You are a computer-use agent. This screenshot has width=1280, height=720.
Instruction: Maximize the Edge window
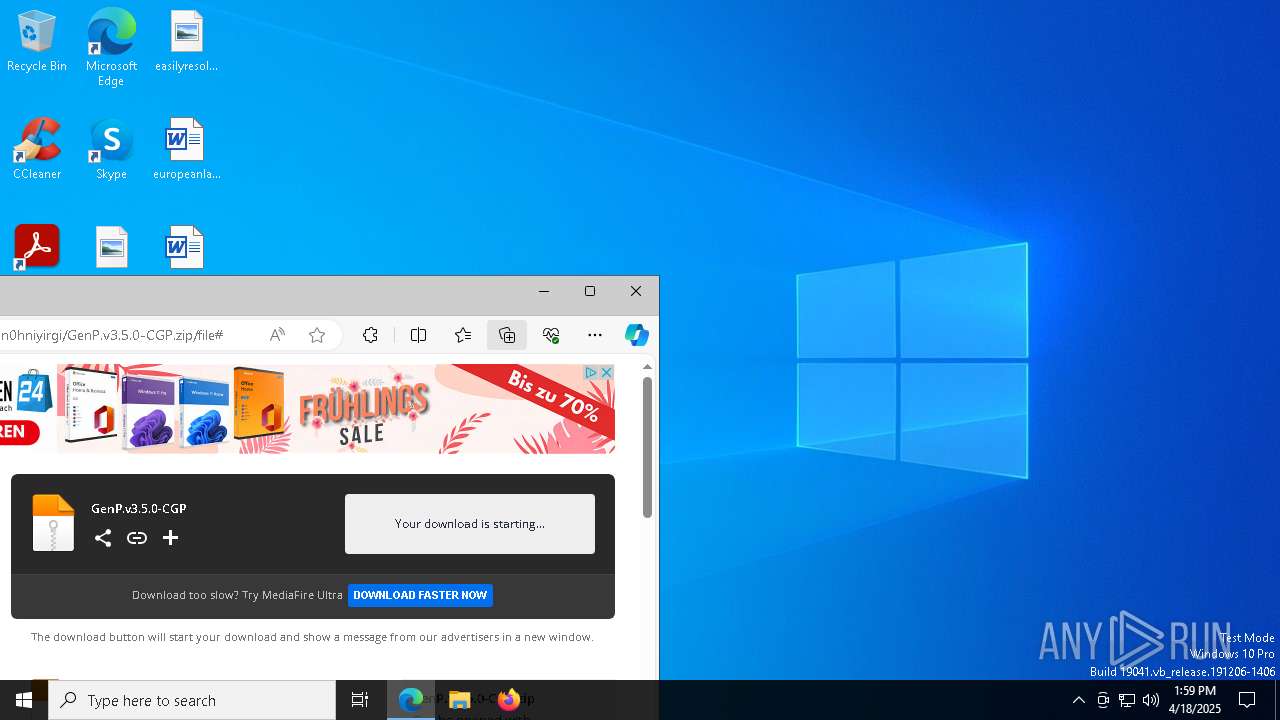590,291
